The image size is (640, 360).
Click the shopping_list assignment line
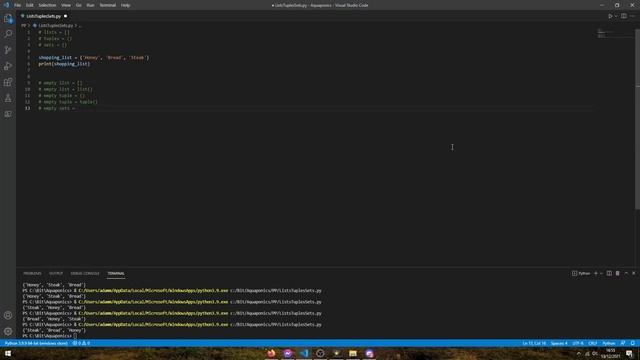pyautogui.click(x=94, y=58)
